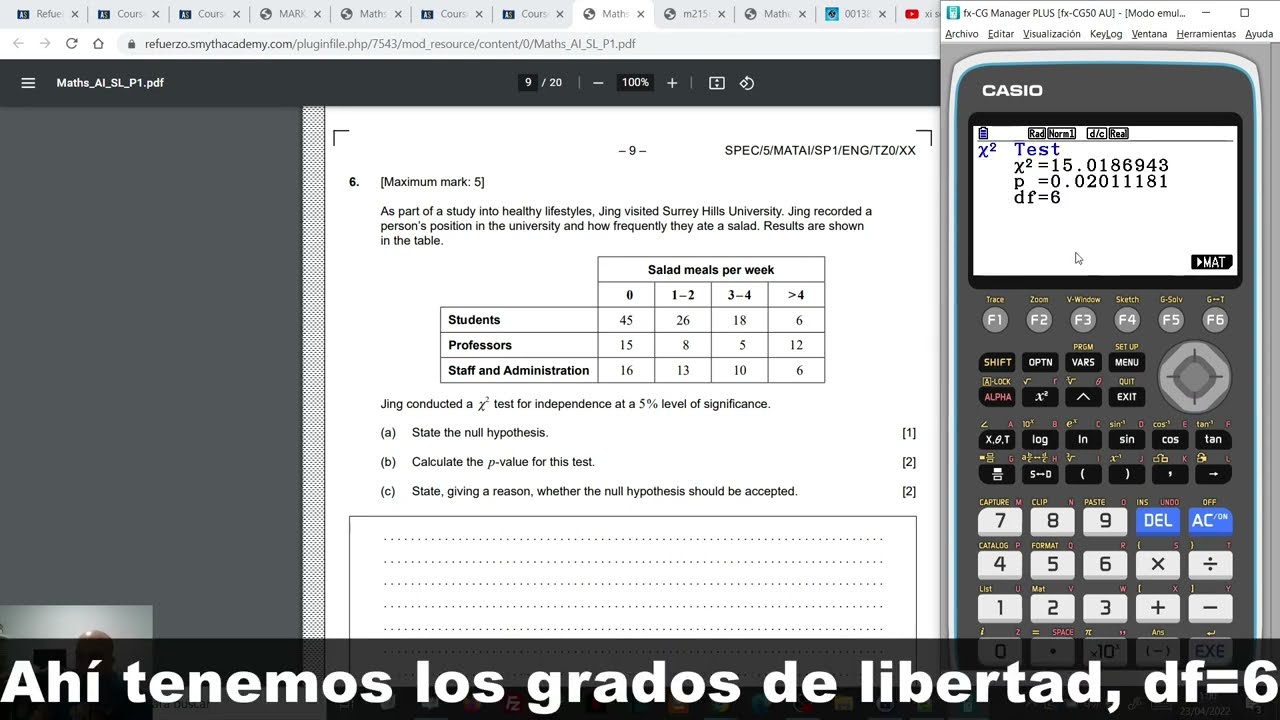
Task: Tap the EXIT calculator key
Action: [x=1127, y=397]
